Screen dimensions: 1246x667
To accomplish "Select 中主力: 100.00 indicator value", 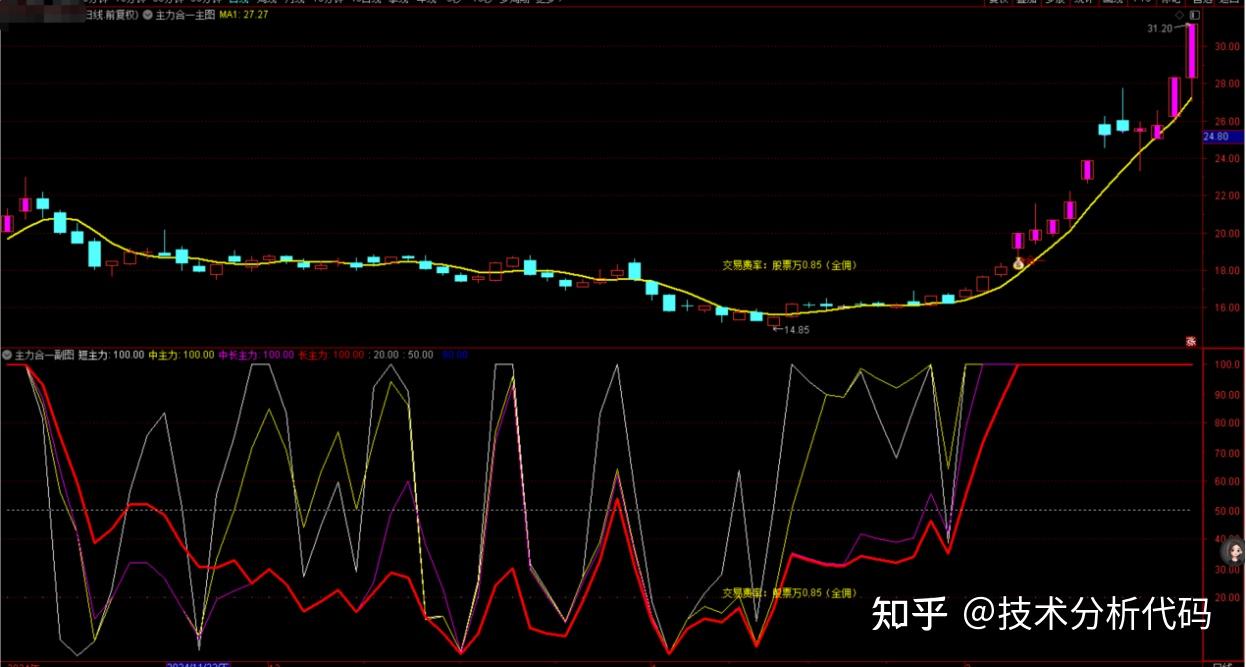I will tap(181, 355).
